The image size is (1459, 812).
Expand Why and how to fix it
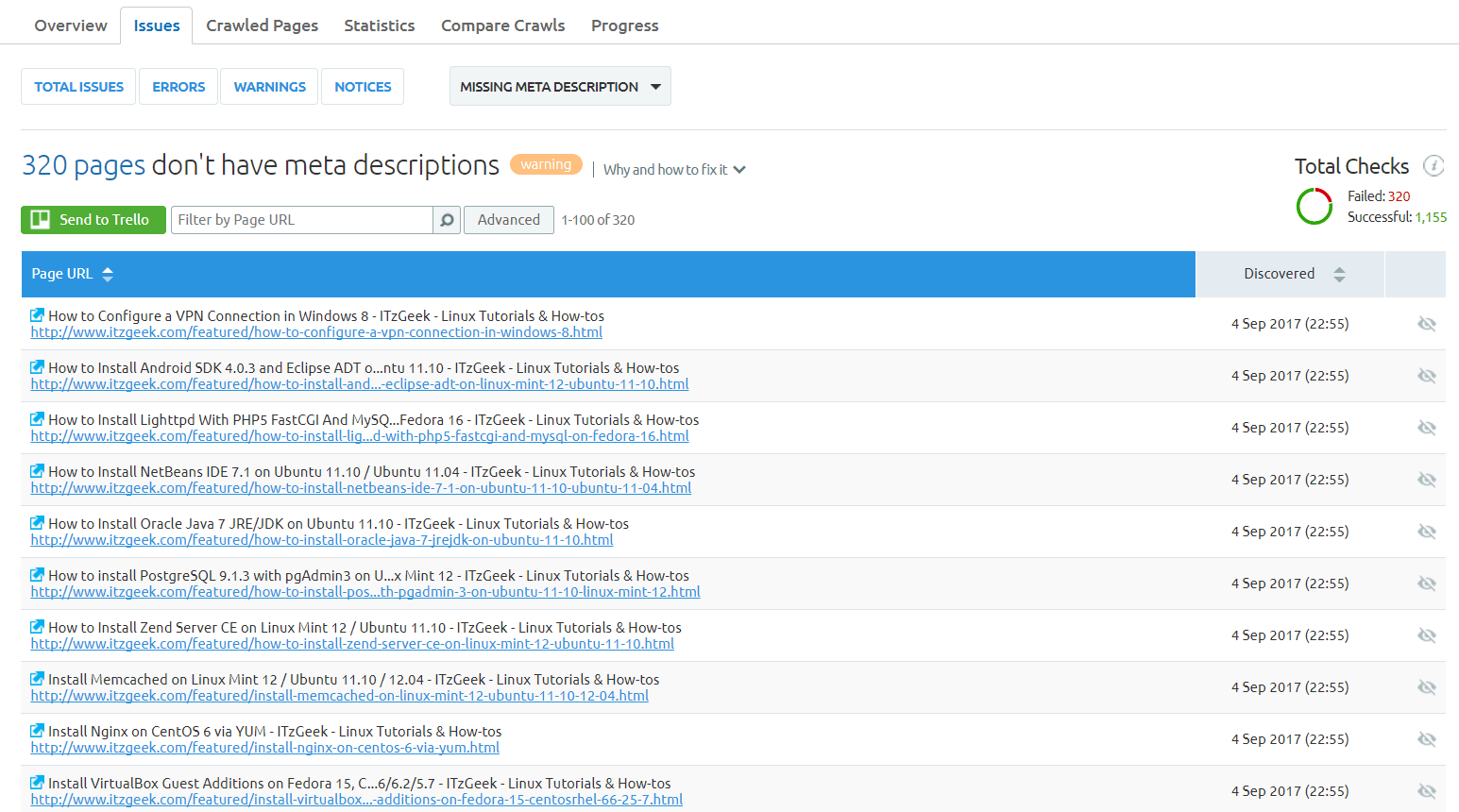pyautogui.click(x=674, y=170)
